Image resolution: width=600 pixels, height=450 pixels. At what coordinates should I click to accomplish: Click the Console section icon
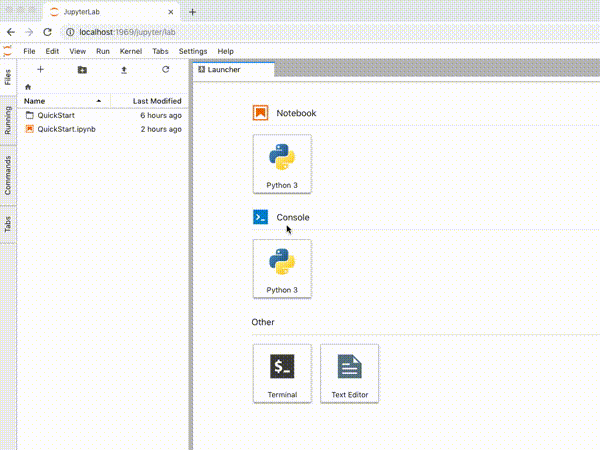pyautogui.click(x=260, y=217)
